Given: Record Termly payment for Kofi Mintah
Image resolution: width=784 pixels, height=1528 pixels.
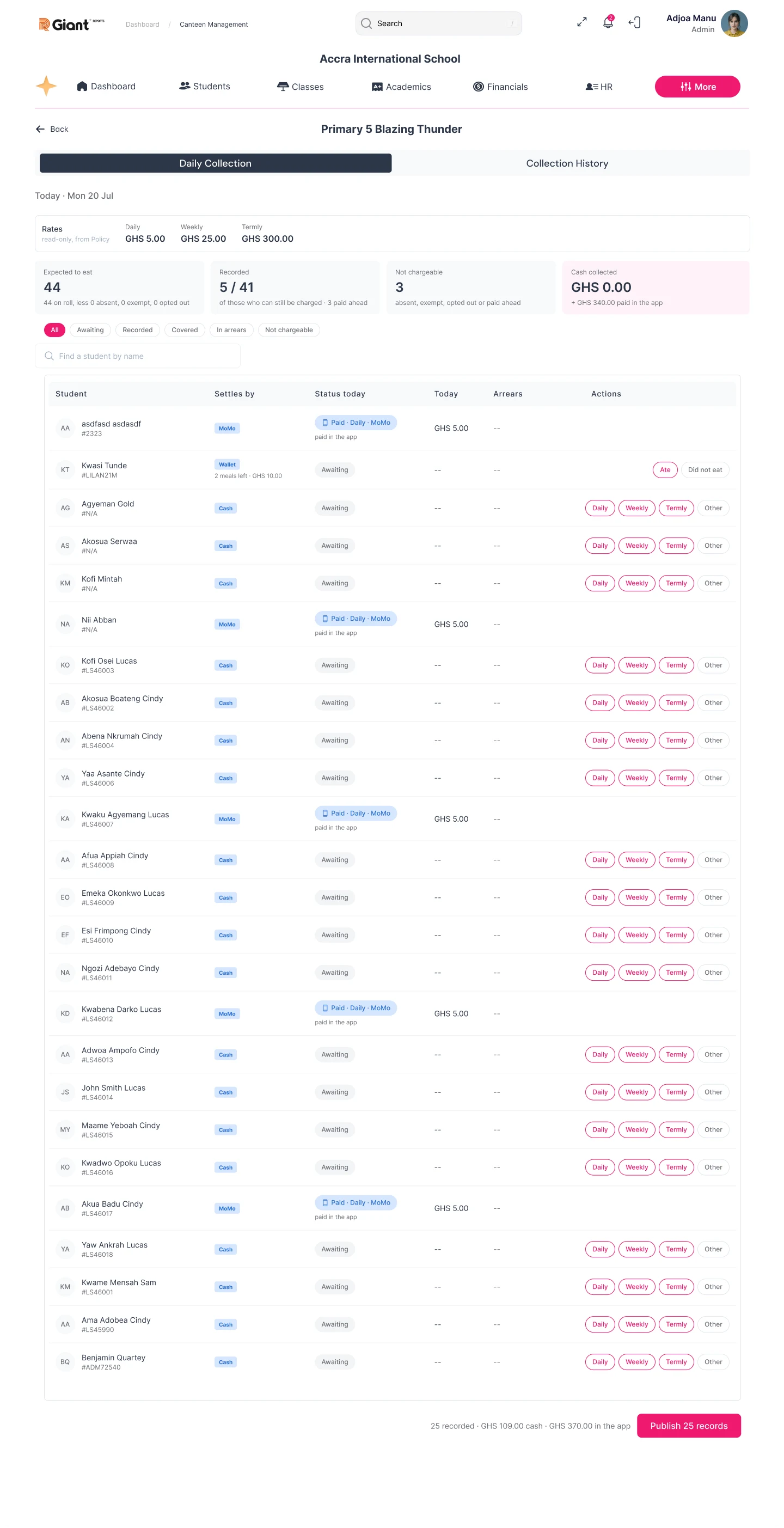Looking at the screenshot, I should tap(676, 584).
